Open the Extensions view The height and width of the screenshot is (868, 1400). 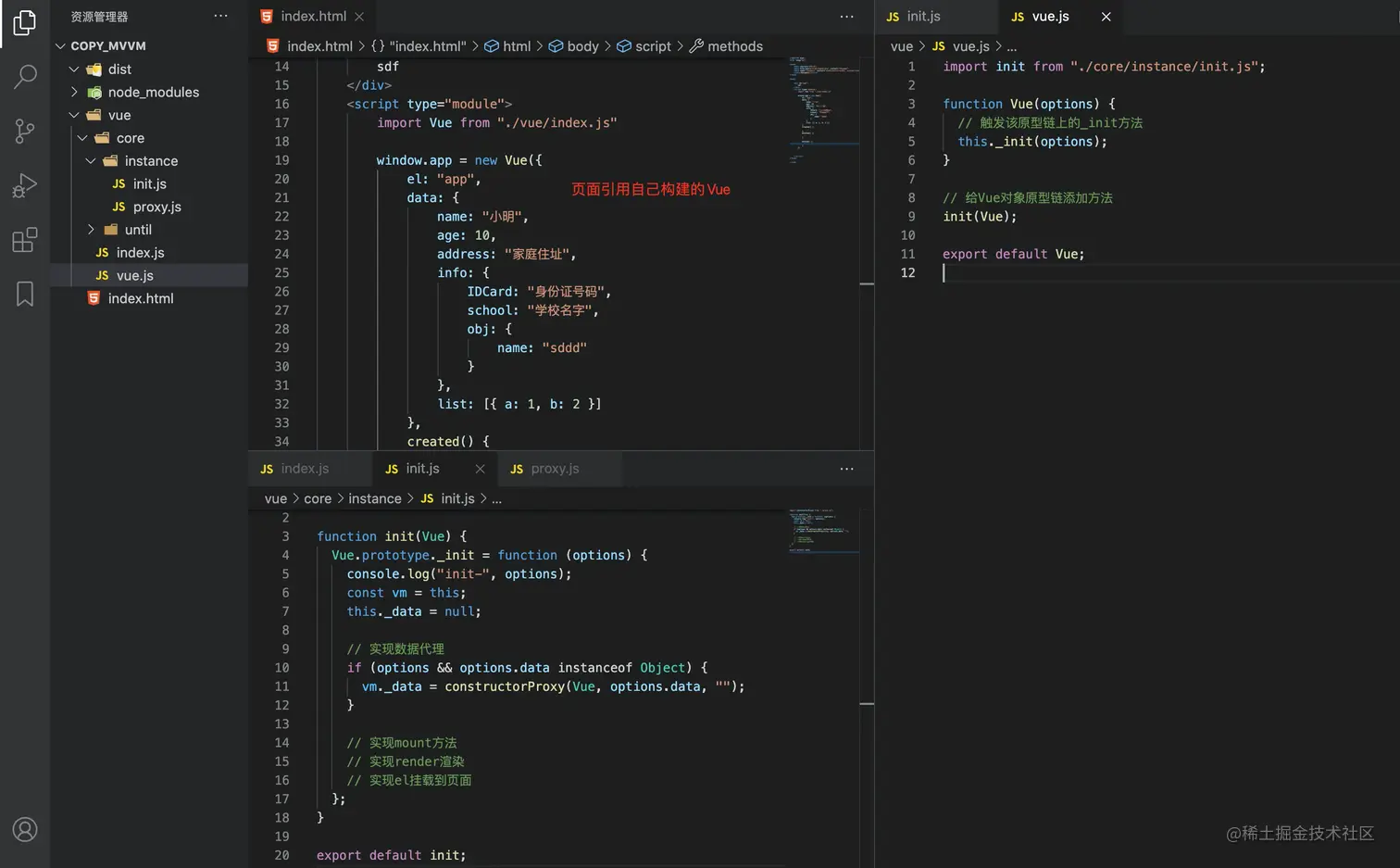(x=25, y=240)
